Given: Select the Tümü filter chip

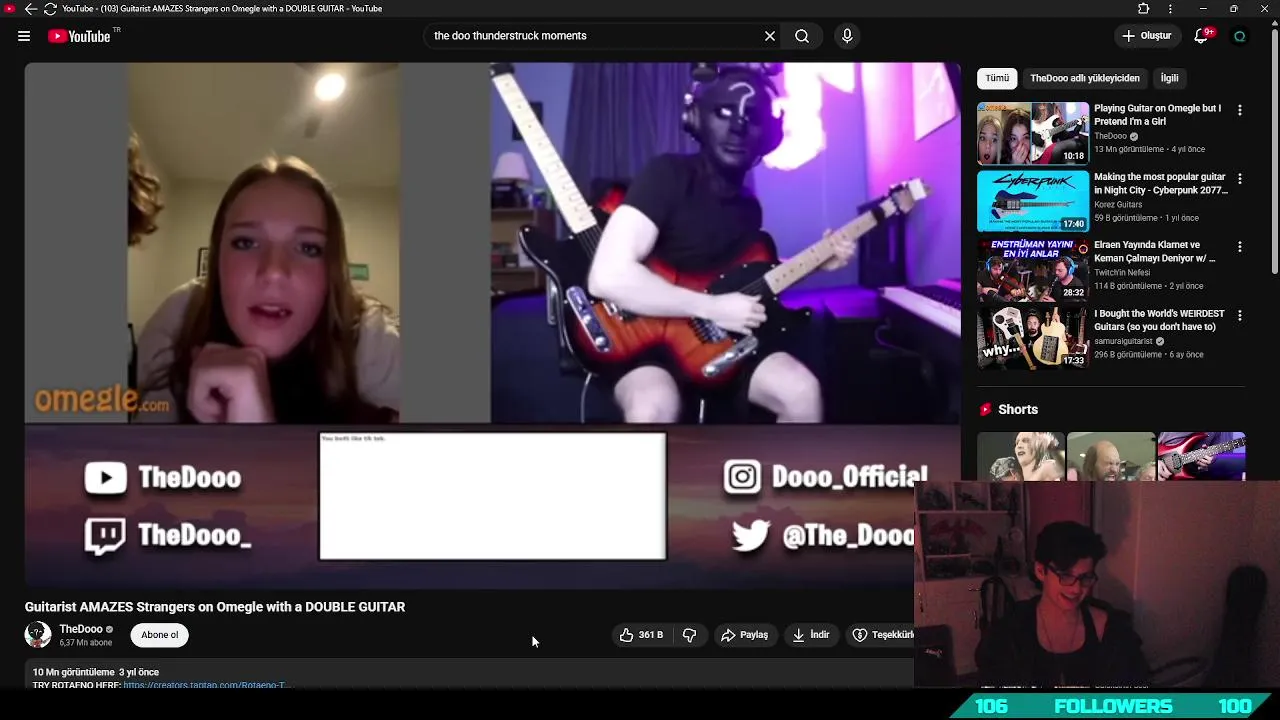Looking at the screenshot, I should [997, 78].
